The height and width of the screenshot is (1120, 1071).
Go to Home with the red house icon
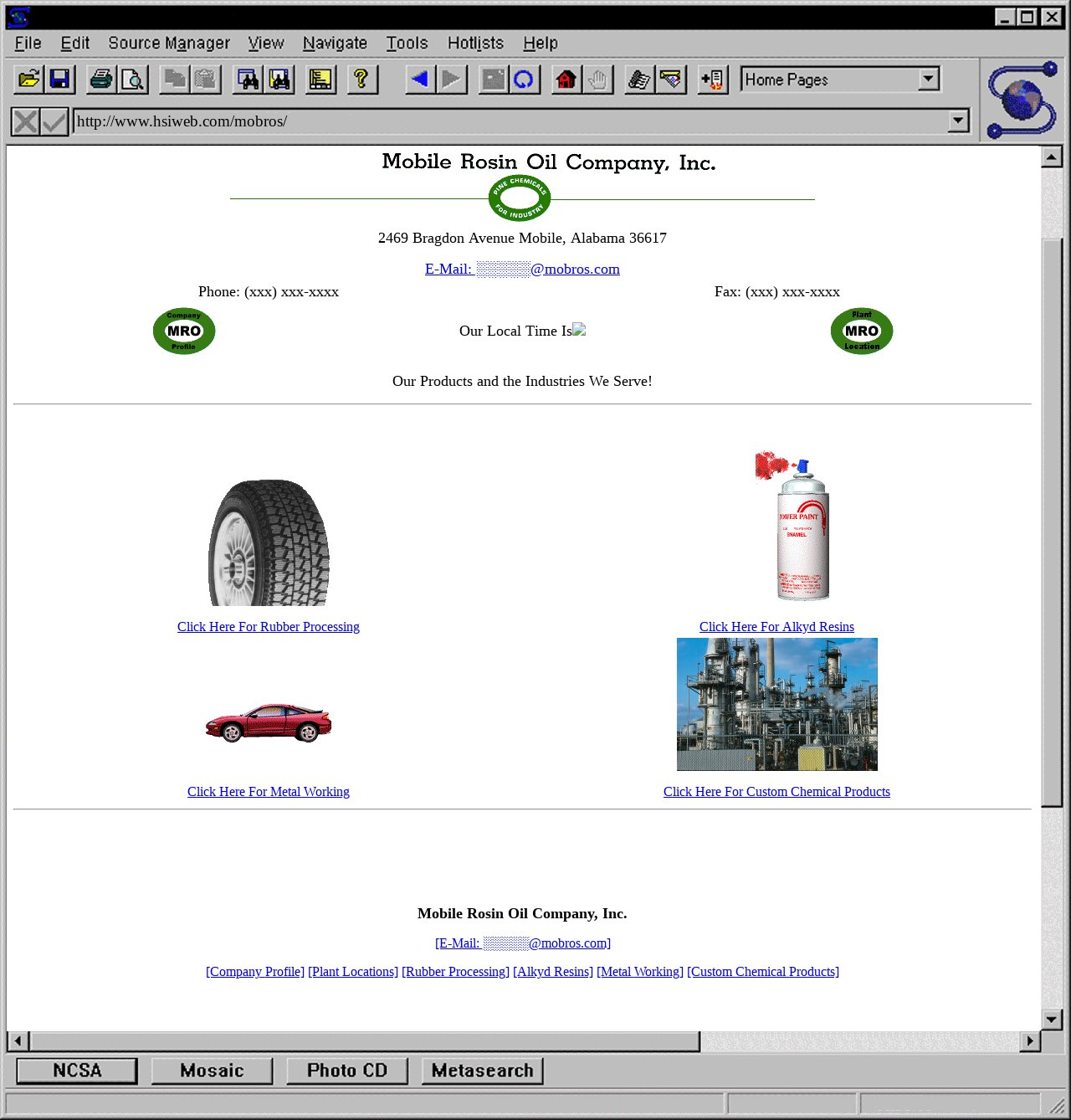[566, 80]
